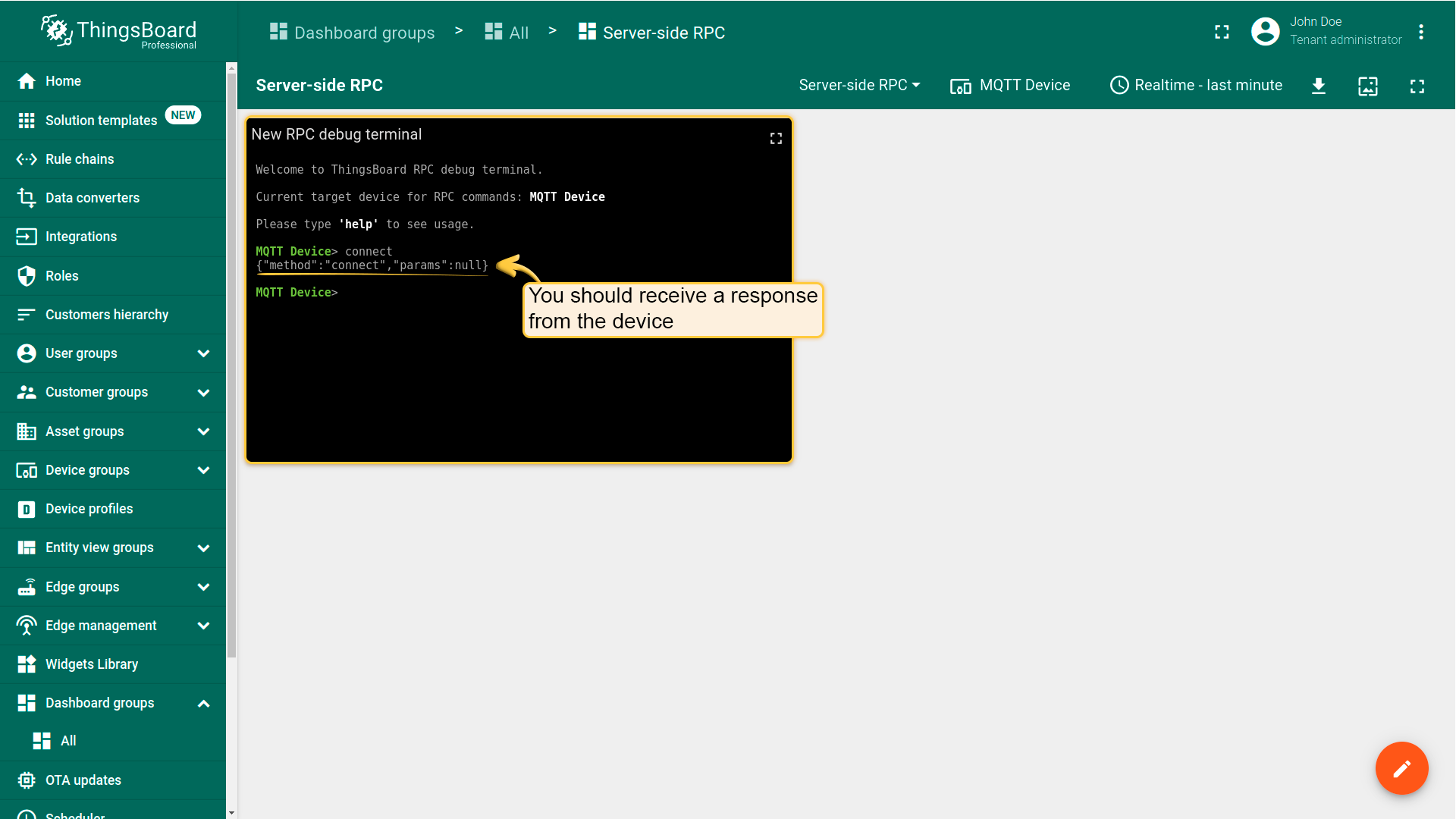Expand dashboard to fullscreen in toolbar
This screenshot has width=1456, height=819.
[1417, 86]
